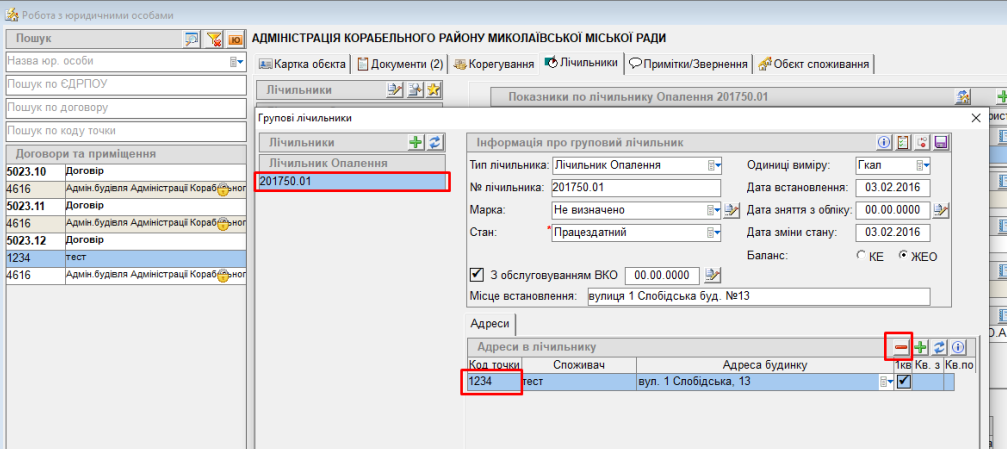Refresh the group meters Лічильники list

pos(434,143)
